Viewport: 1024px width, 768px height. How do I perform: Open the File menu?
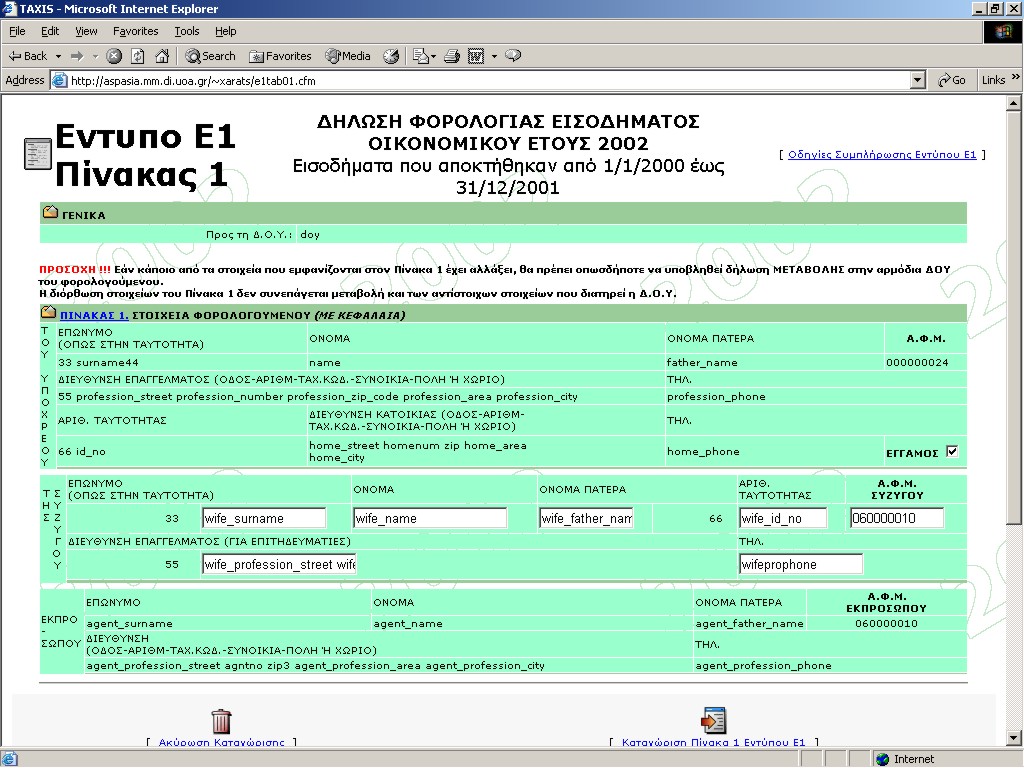click(18, 31)
